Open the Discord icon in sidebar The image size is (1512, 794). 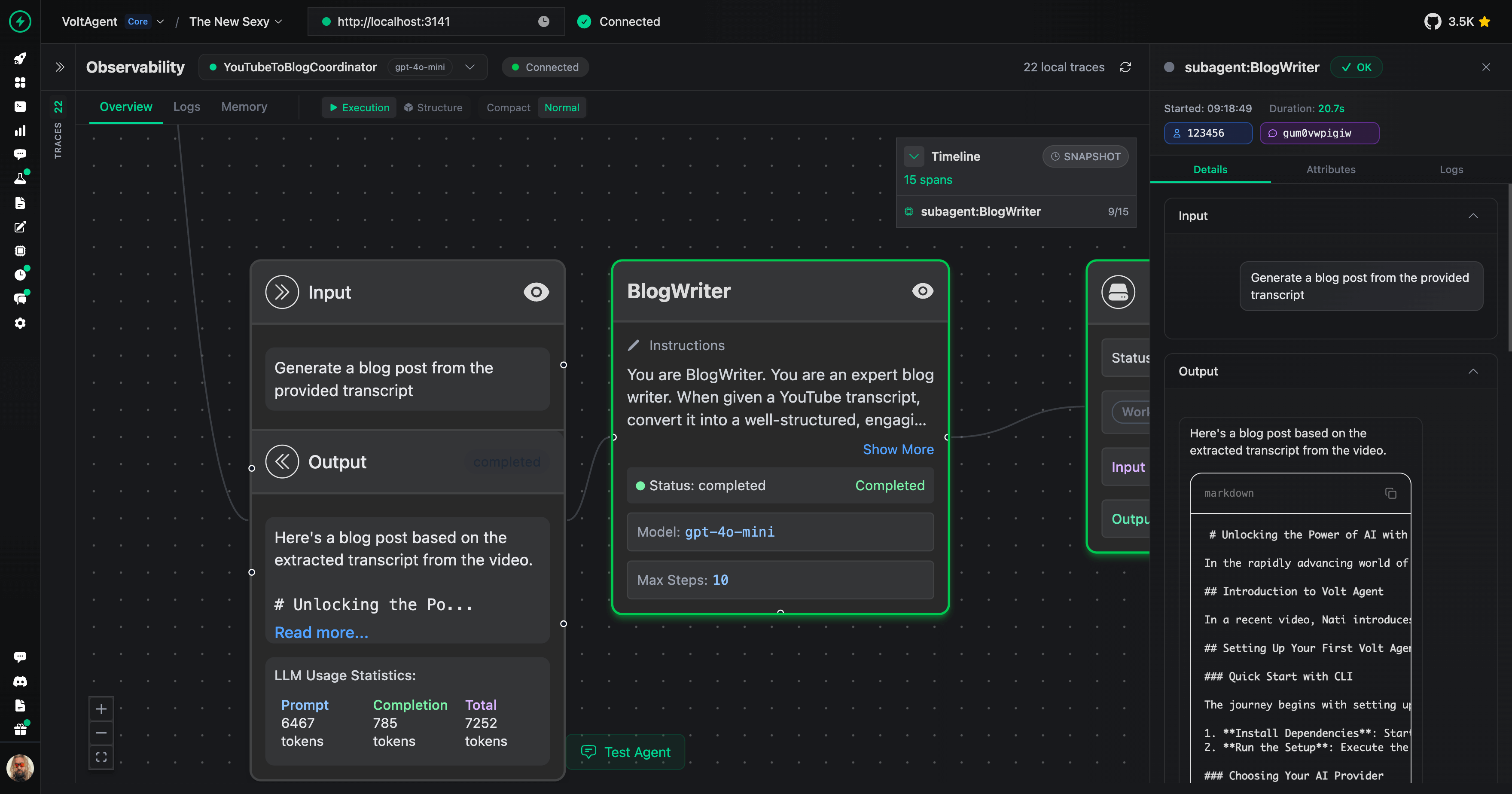click(20, 681)
